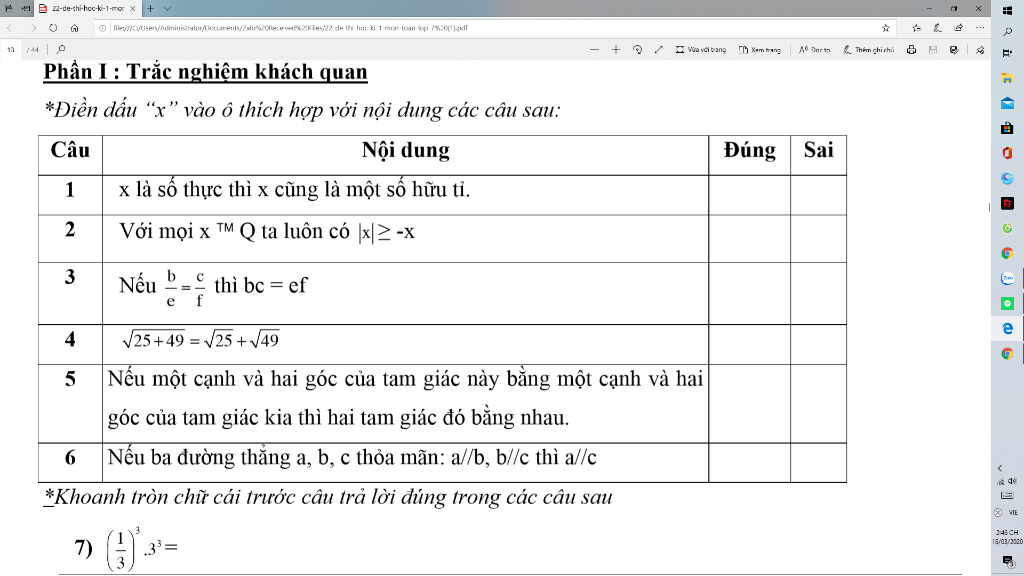Click the 'Sai' column header
This screenshot has width=1024, height=576.
818,150
